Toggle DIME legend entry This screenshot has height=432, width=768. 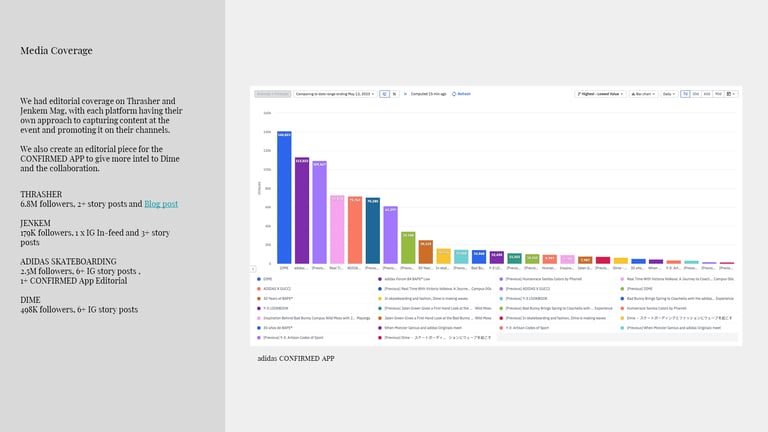tap(264, 279)
